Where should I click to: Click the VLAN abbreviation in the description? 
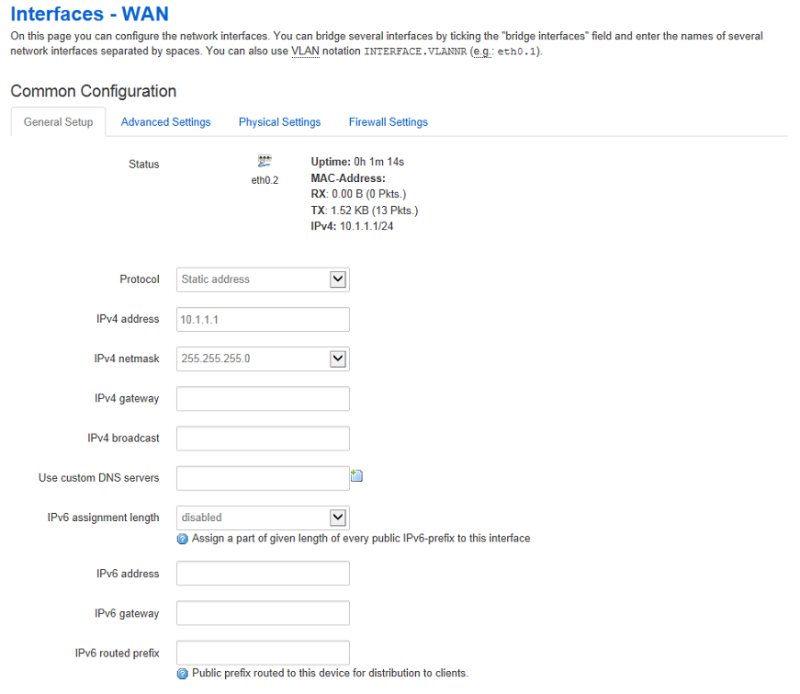coord(304,50)
